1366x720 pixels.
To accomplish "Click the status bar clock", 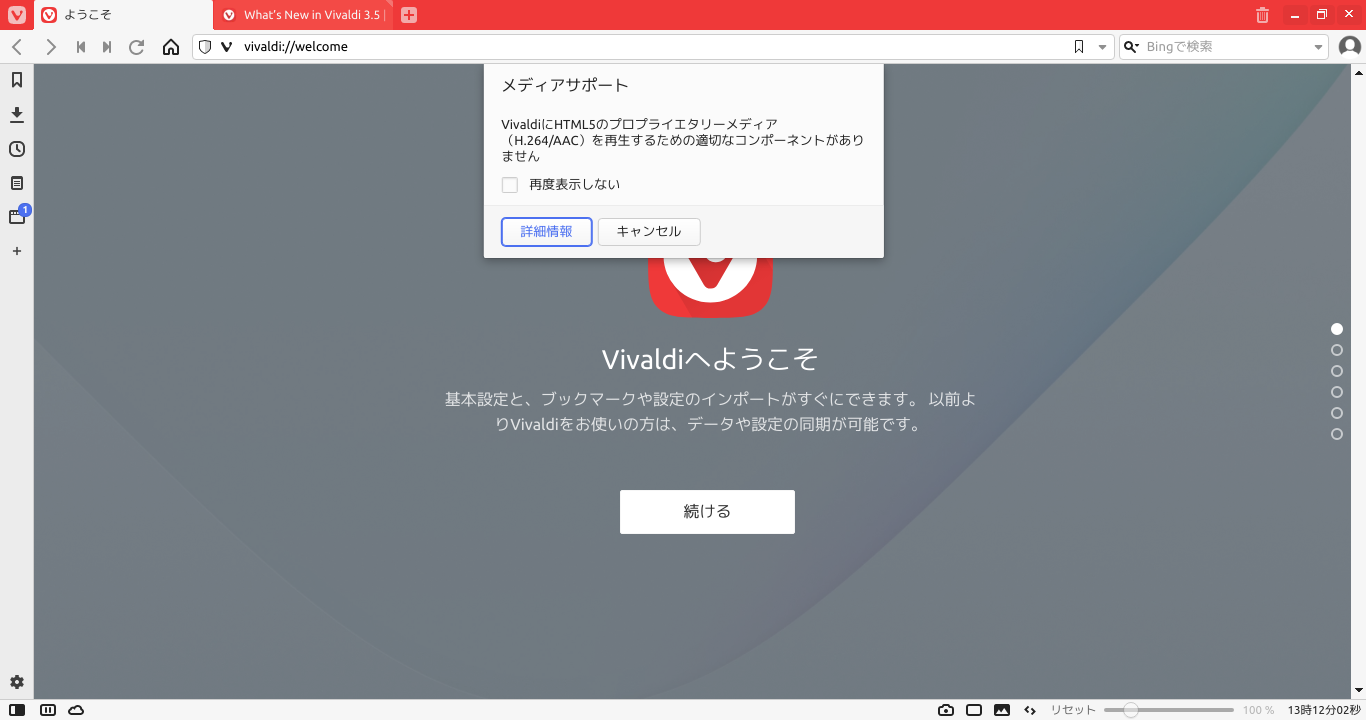I will point(1323,710).
